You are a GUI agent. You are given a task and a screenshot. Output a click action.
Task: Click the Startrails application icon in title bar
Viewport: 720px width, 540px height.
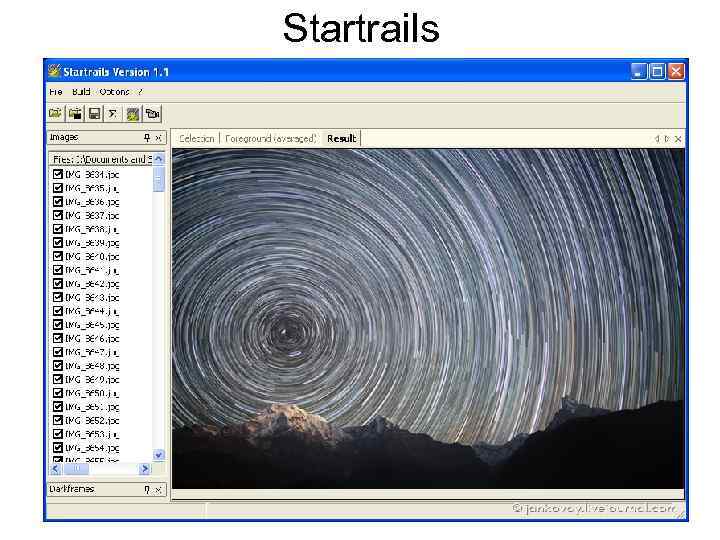point(55,71)
